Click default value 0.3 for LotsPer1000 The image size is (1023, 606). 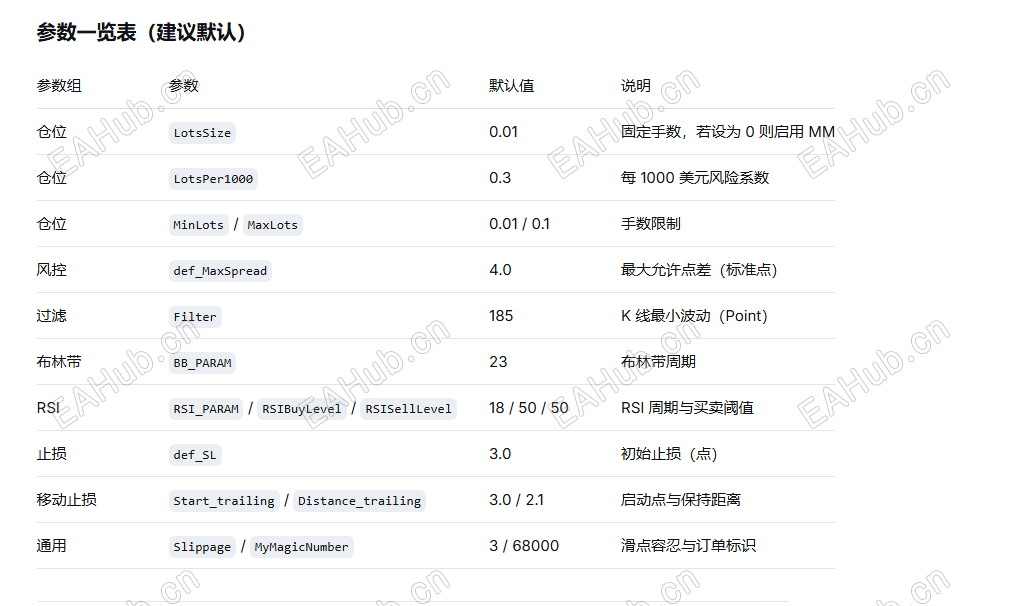[x=500, y=177]
